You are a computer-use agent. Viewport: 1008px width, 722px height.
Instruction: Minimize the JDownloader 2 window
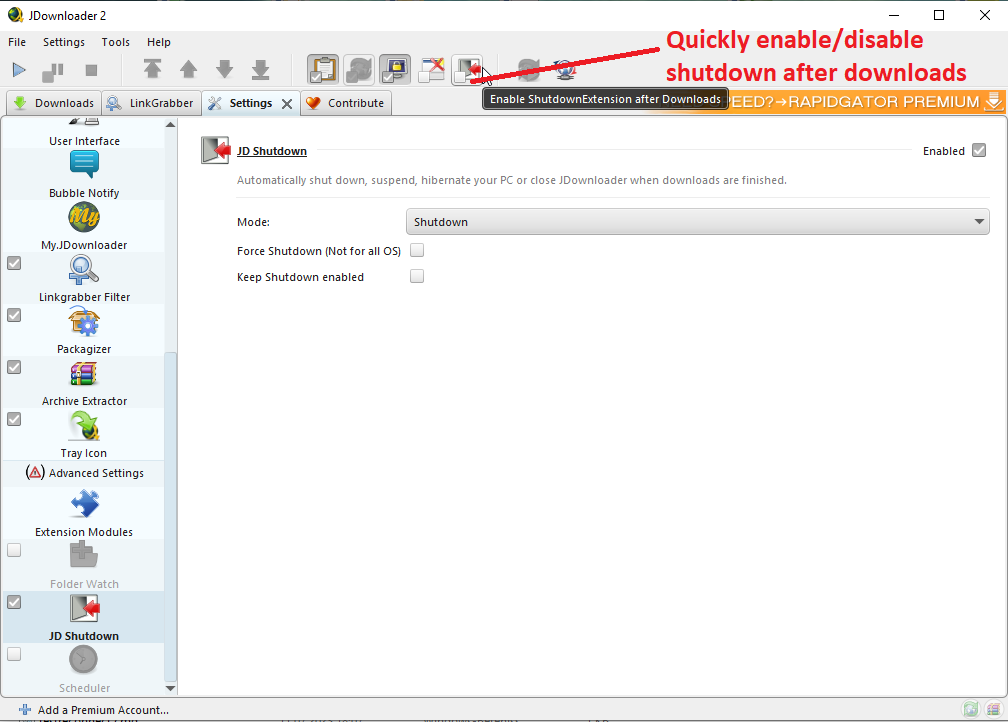[894, 15]
